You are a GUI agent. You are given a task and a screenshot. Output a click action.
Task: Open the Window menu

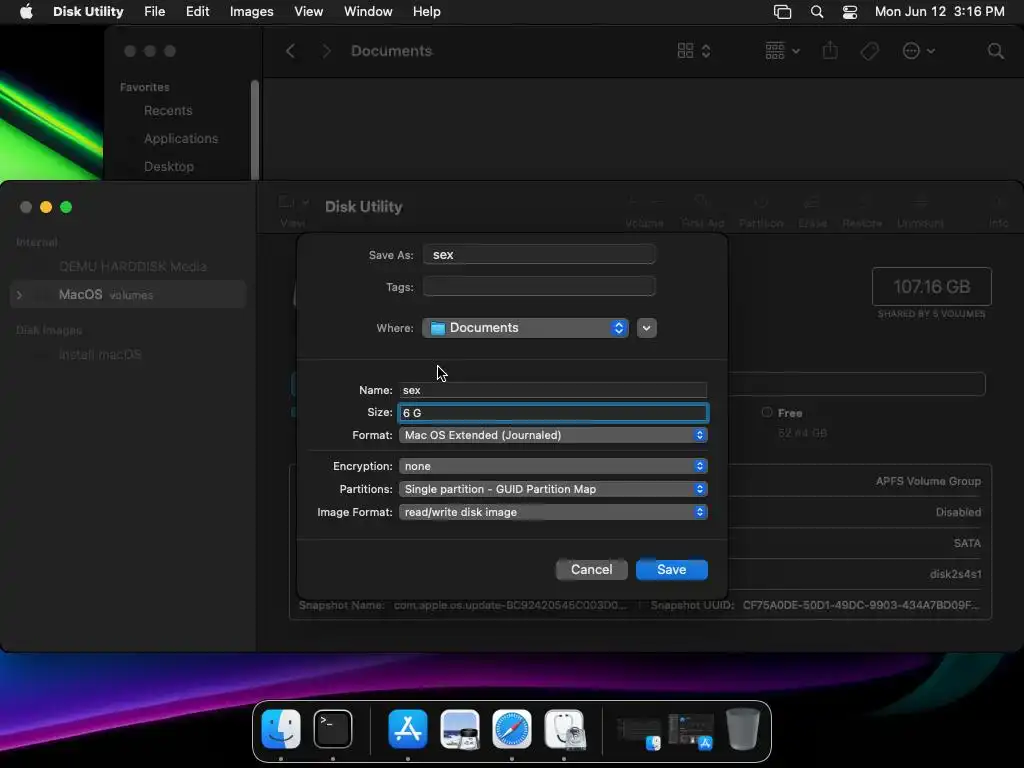(368, 12)
